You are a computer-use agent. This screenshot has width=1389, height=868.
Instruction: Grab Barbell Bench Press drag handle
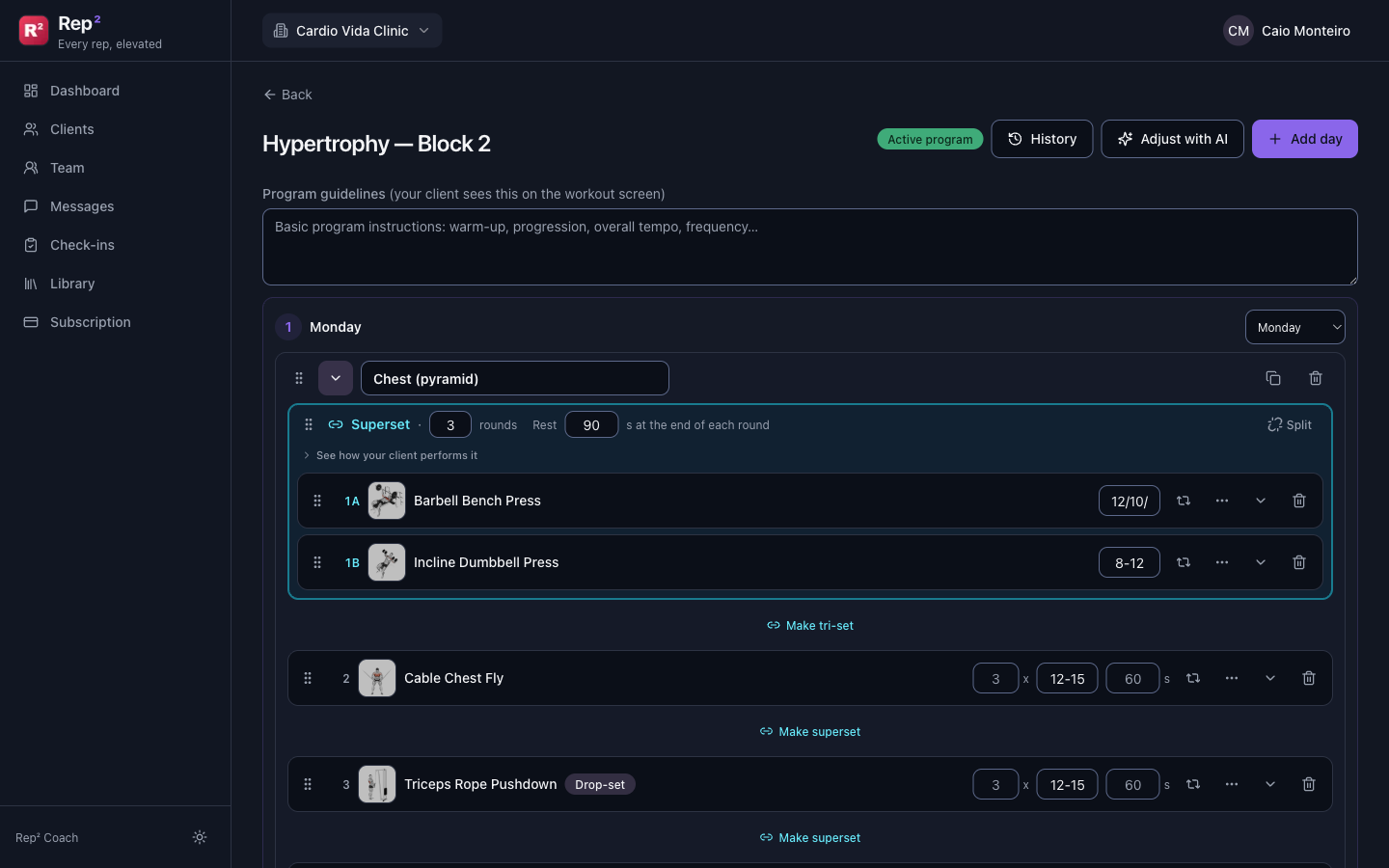317,501
